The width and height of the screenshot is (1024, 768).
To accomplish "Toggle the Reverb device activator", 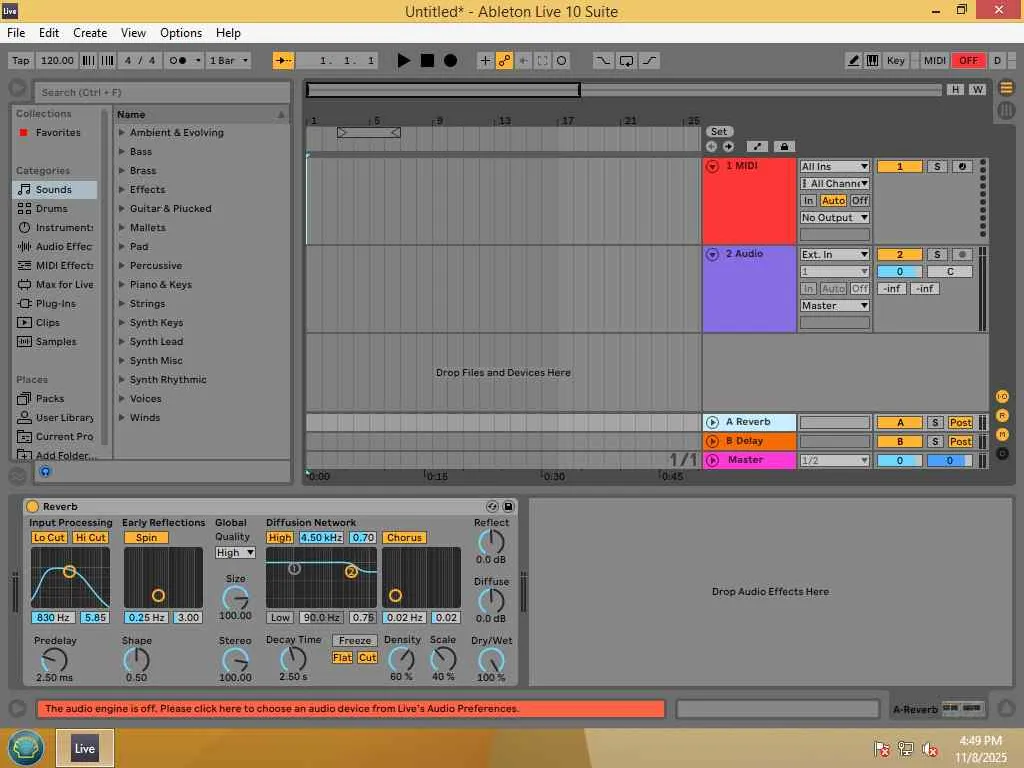I will 32,506.
